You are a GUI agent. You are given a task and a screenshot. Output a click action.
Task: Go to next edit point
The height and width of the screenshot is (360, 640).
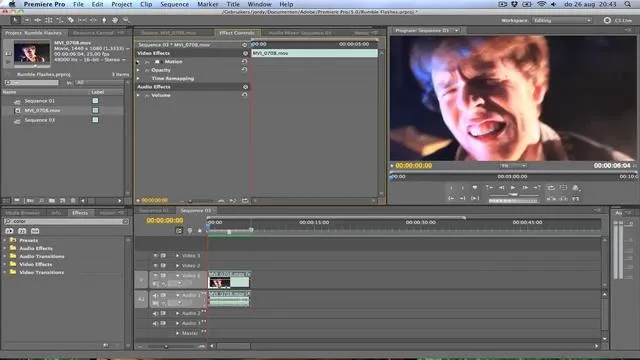click(x=537, y=188)
